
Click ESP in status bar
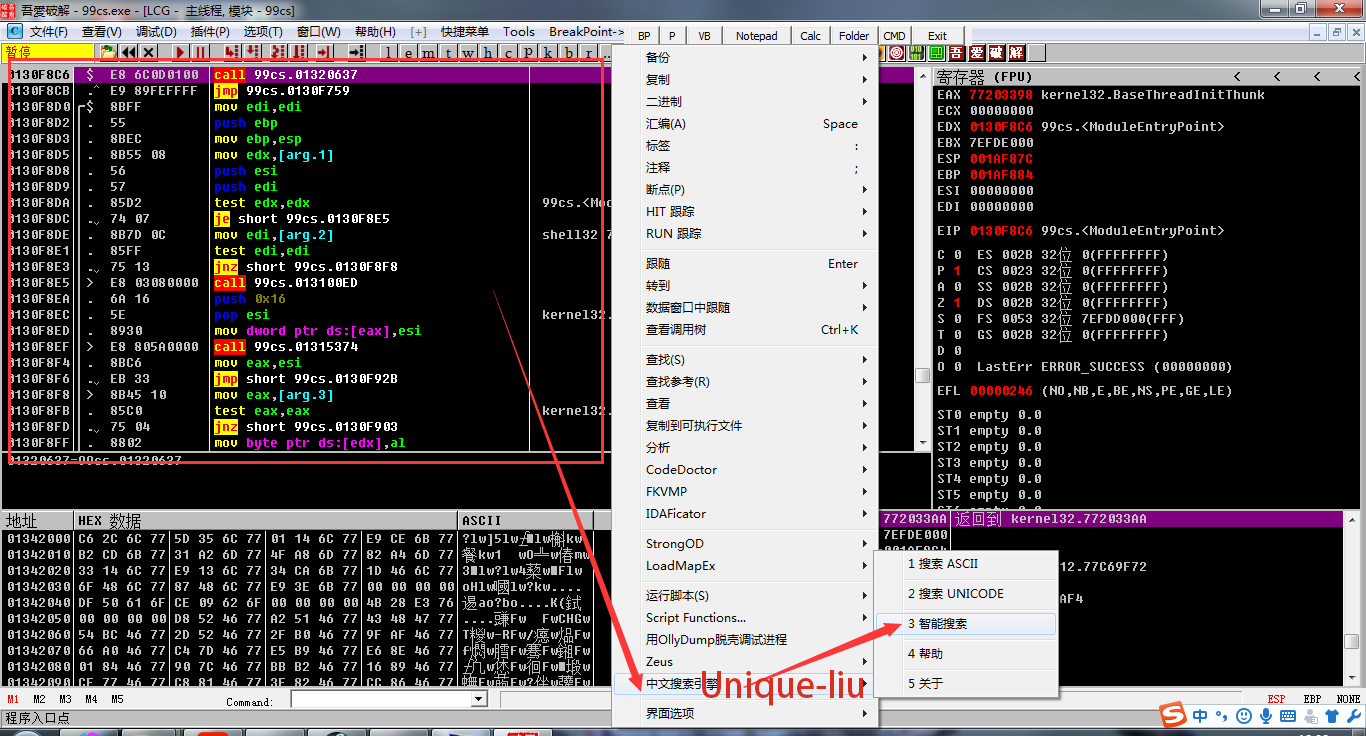tap(1277, 699)
